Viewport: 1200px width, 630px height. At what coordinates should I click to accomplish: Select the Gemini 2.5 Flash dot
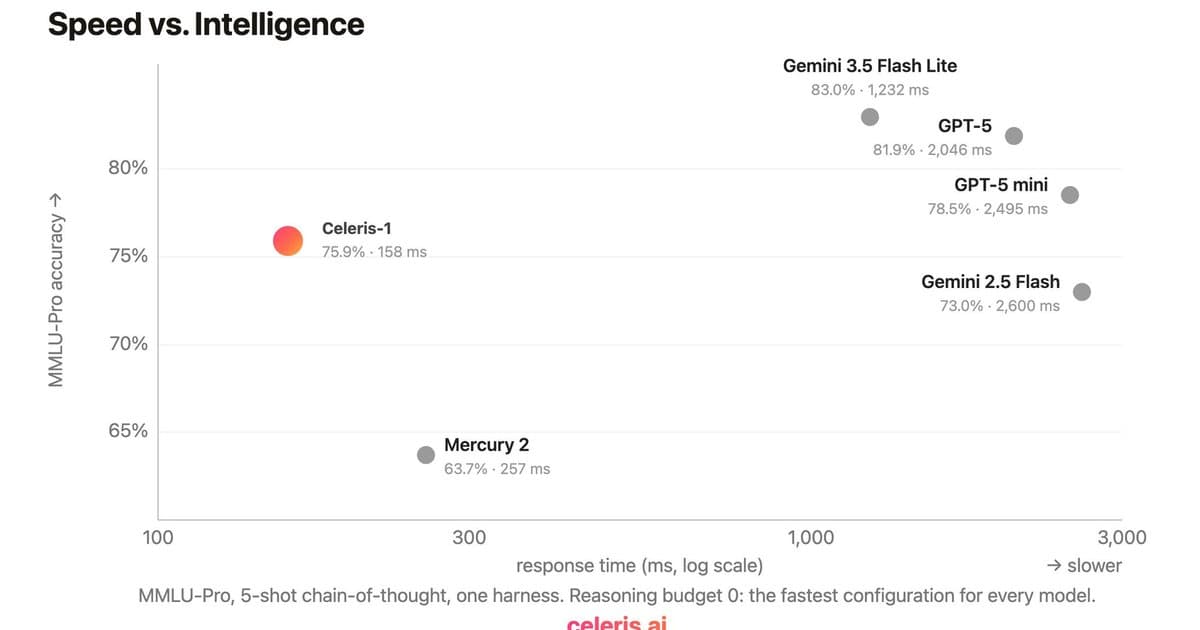1082,292
